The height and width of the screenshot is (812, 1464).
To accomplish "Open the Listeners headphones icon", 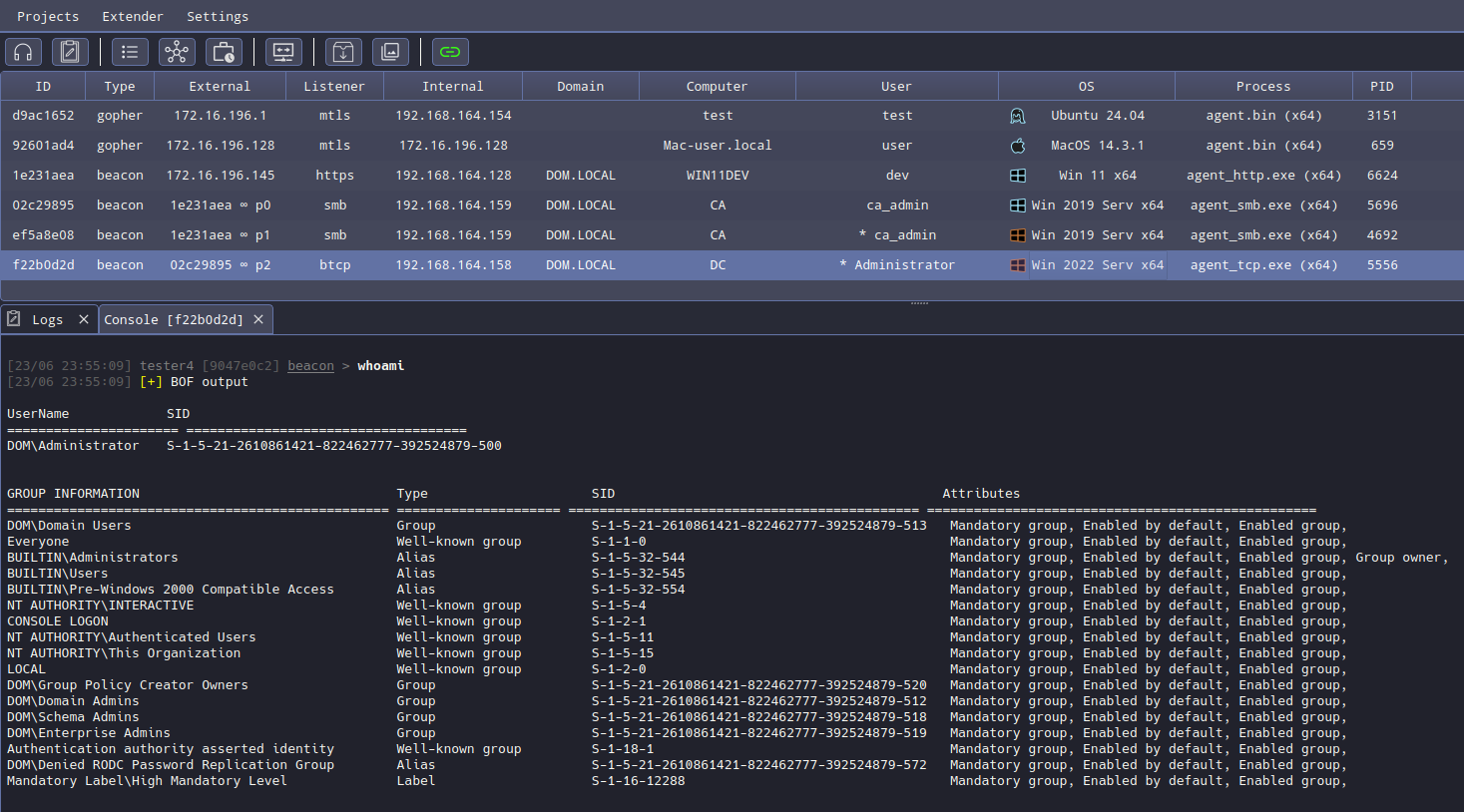I will (x=23, y=52).
